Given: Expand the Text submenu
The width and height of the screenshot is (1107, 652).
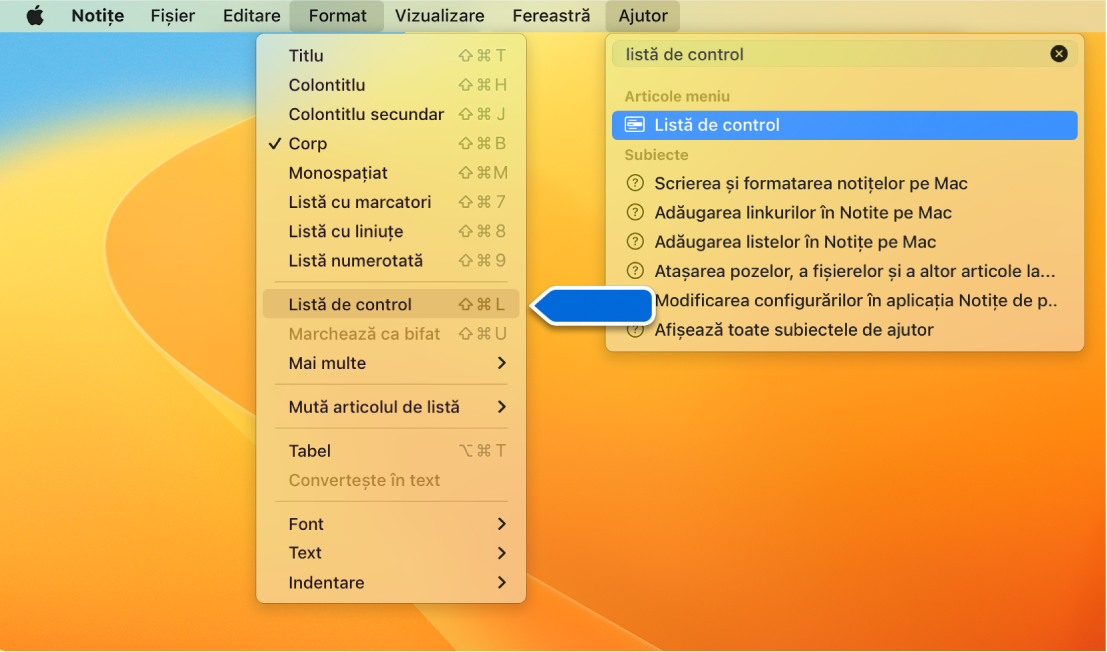Looking at the screenshot, I should 391,553.
